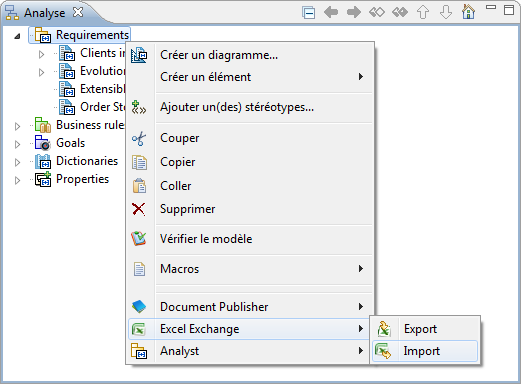Click the clipboard paste icon
The height and width of the screenshot is (384, 521).
click(x=139, y=186)
